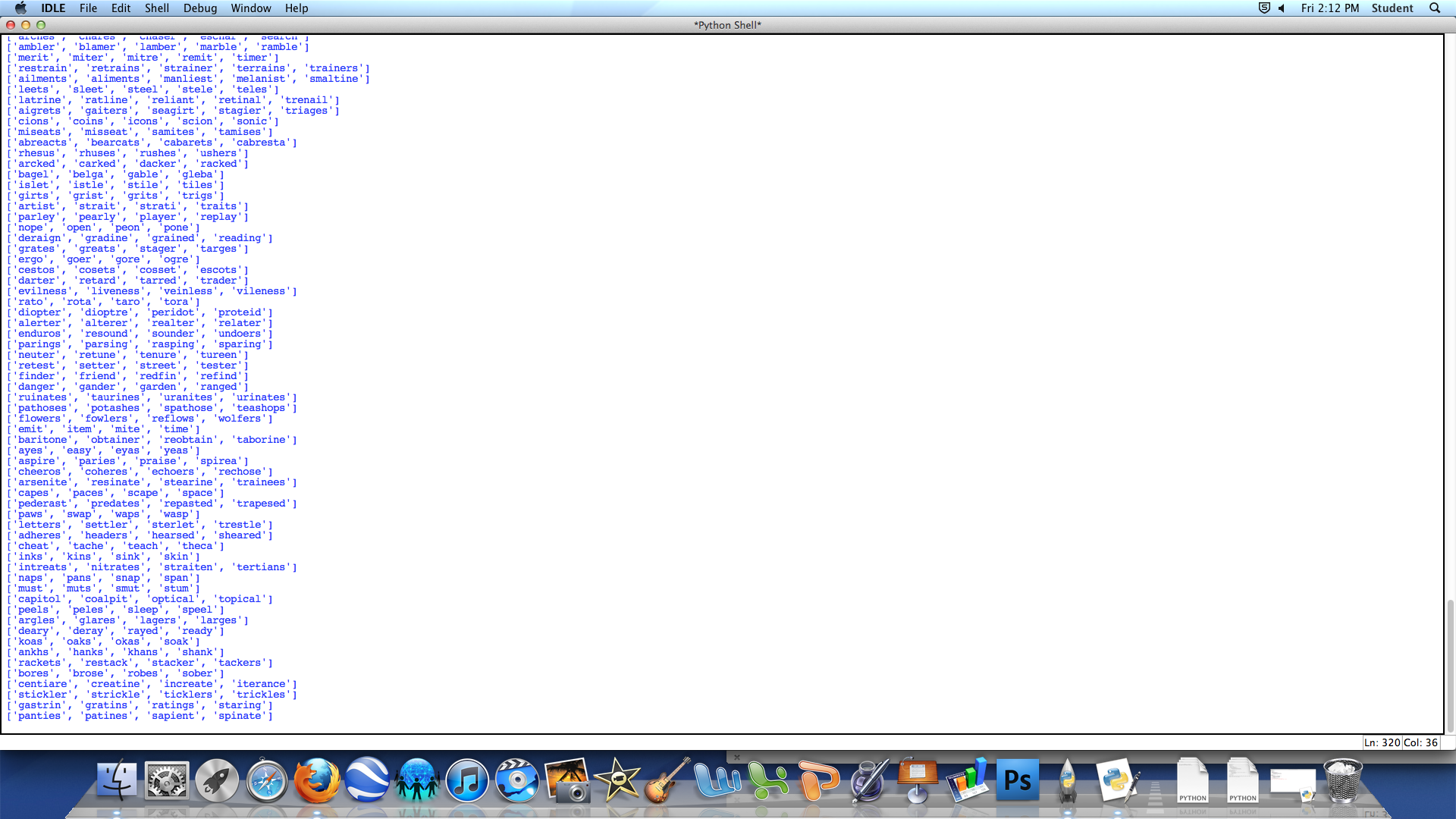Viewport: 1456px width, 819px height.
Task: Open the iTunes icon in the dock
Action: tap(466, 780)
